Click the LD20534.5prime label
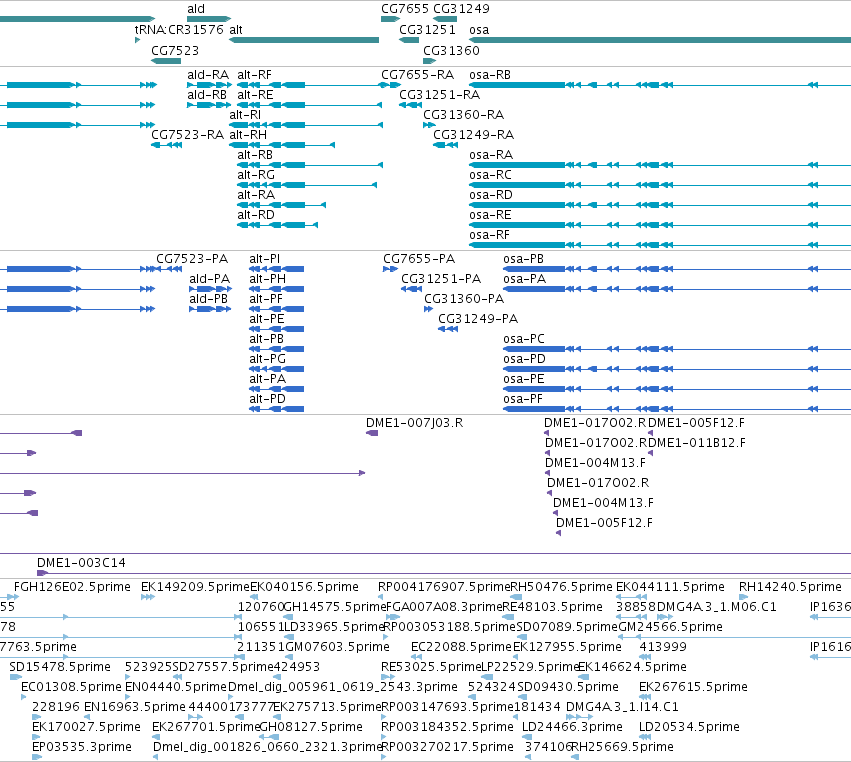The image size is (851, 762). click(689, 727)
